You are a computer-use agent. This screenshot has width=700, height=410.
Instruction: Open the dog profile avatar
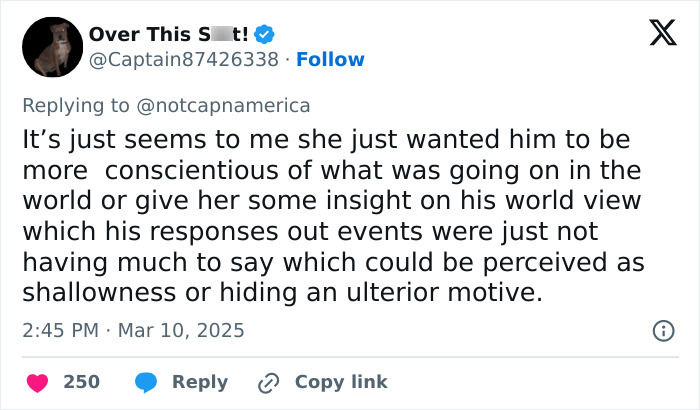[x=52, y=47]
